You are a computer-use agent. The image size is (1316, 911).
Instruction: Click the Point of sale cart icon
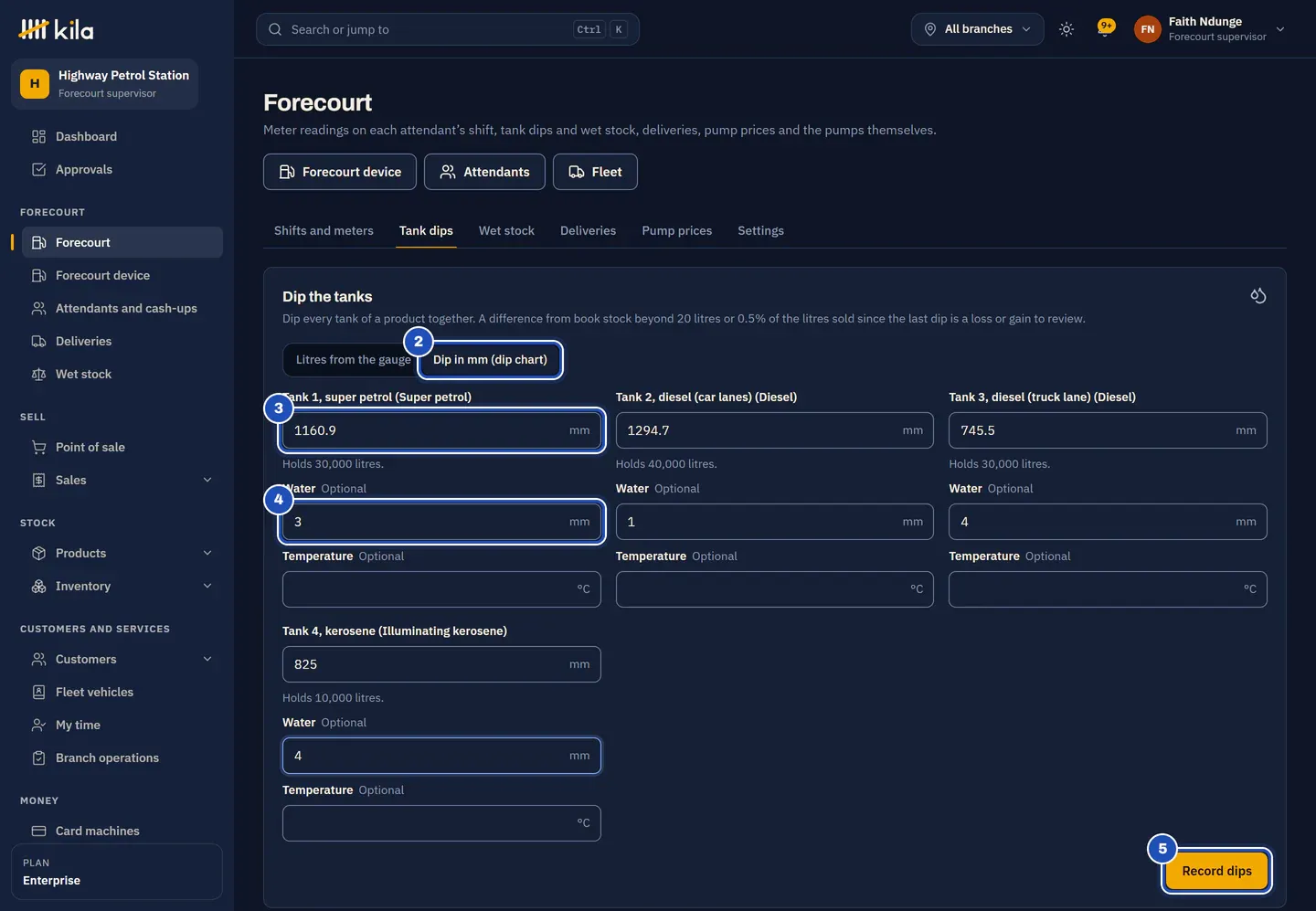38,448
